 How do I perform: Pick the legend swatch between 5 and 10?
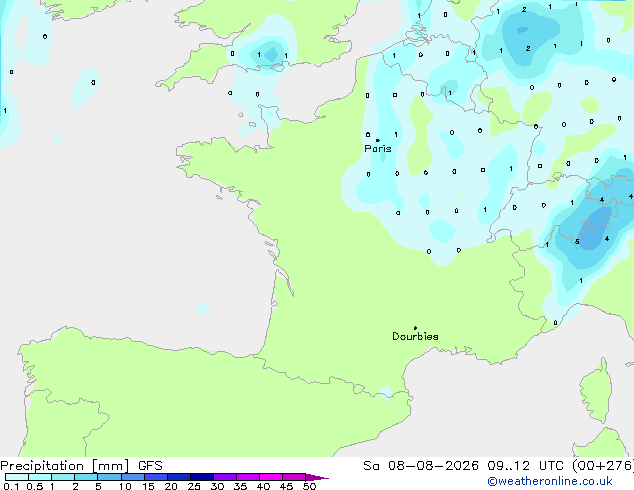(109, 477)
